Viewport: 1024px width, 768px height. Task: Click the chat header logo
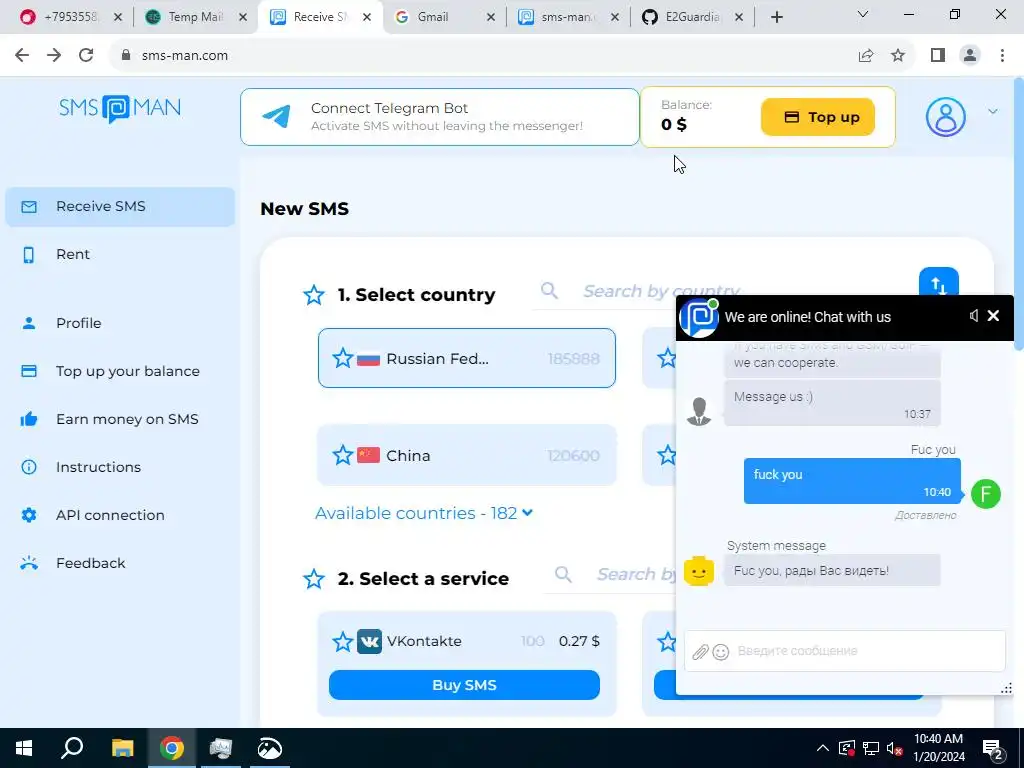[699, 317]
